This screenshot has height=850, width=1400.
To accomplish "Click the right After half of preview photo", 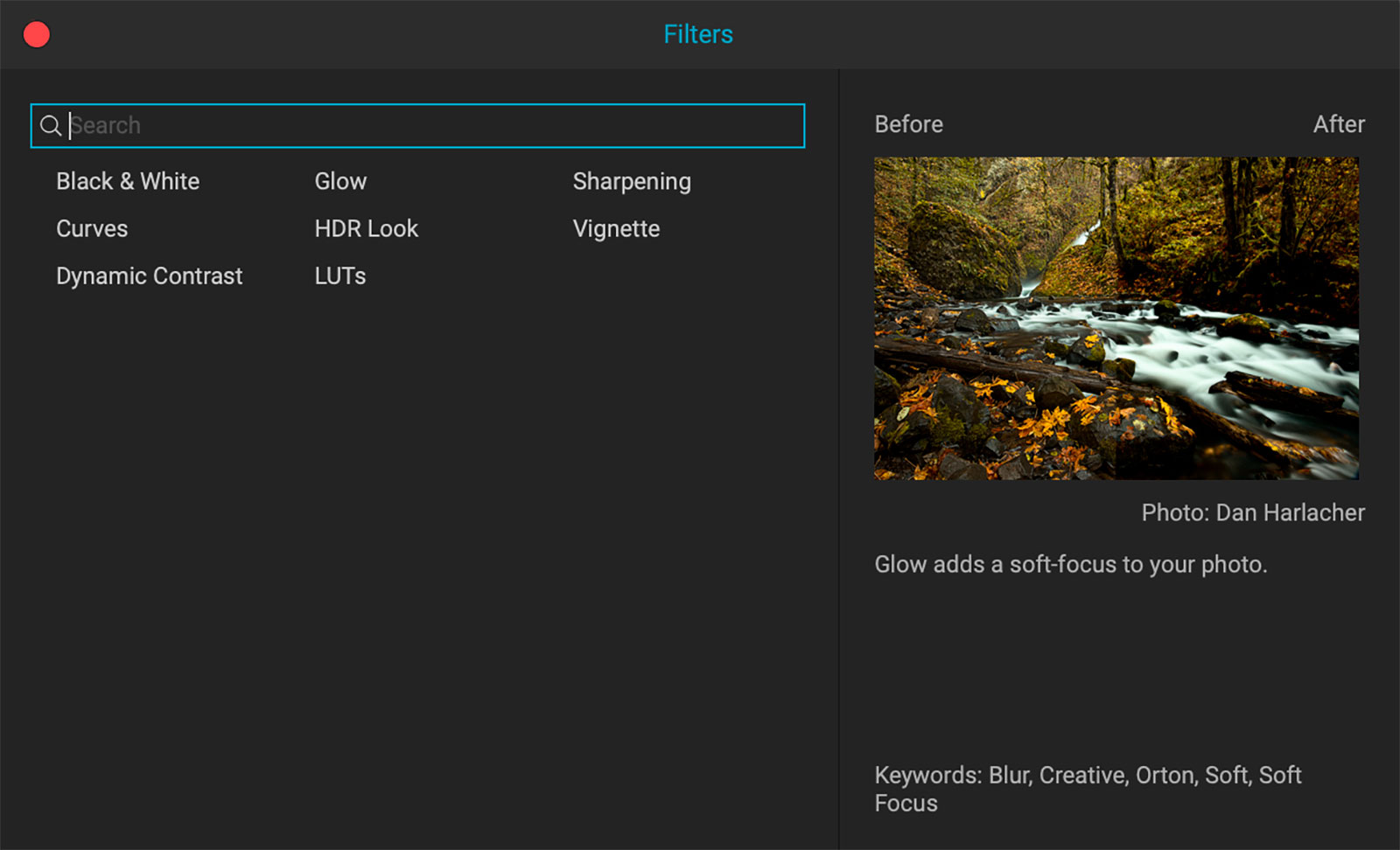I will click(x=1237, y=318).
